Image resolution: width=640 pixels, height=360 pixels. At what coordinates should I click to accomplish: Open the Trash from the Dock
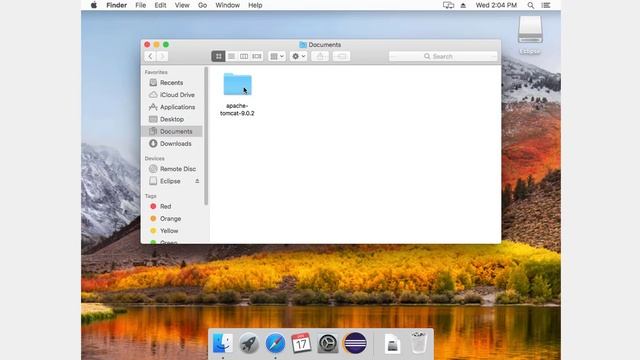pyautogui.click(x=418, y=343)
